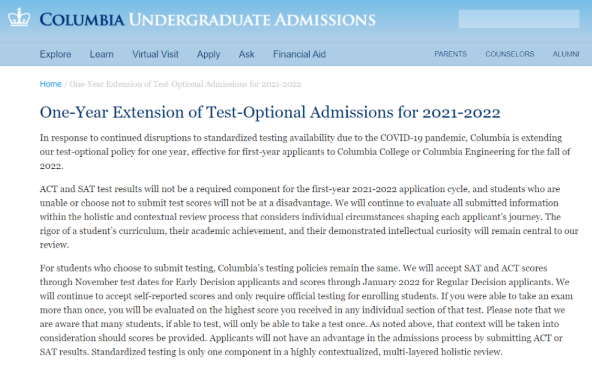The width and height of the screenshot is (592, 374).
Task: Open the Ask navigation item
Action: [x=247, y=54]
